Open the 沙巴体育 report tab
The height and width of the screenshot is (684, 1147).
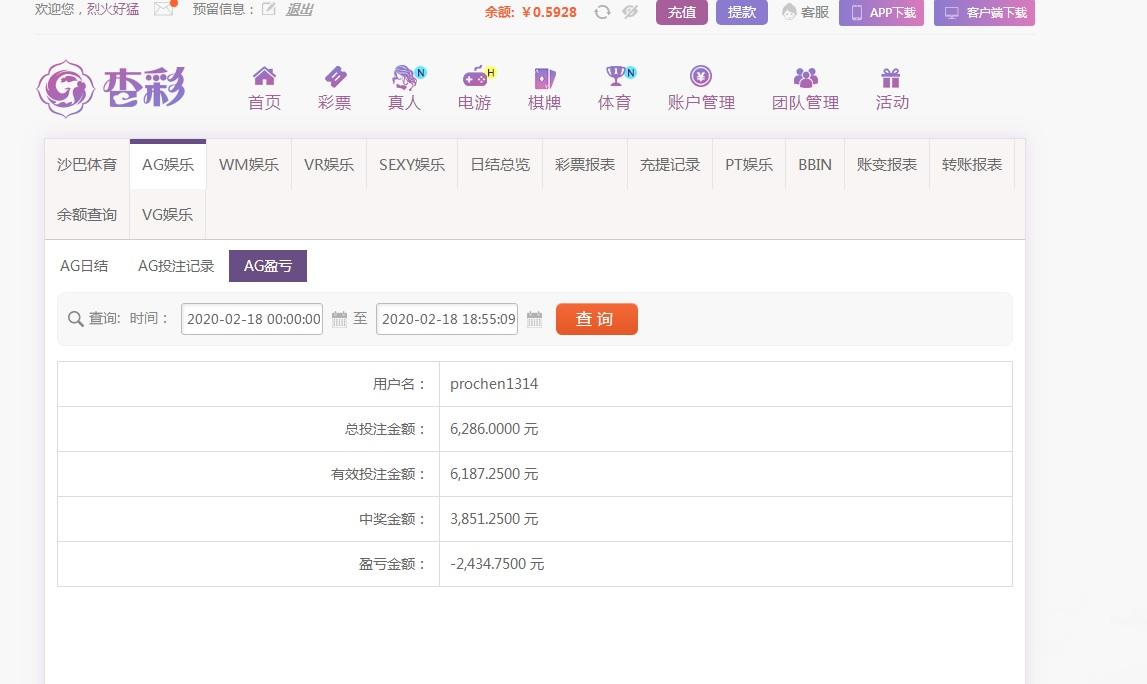click(x=86, y=164)
